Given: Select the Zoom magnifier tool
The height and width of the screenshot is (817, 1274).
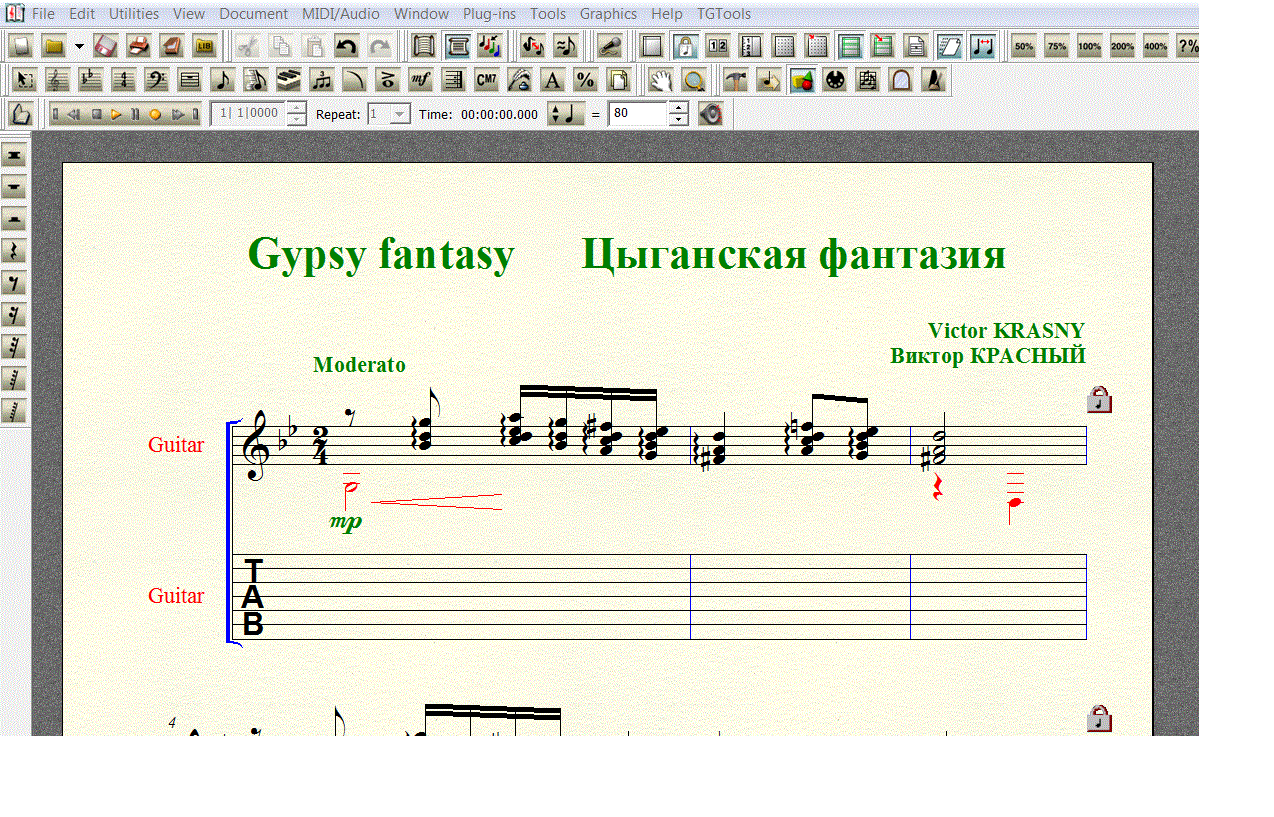Looking at the screenshot, I should (x=693, y=80).
